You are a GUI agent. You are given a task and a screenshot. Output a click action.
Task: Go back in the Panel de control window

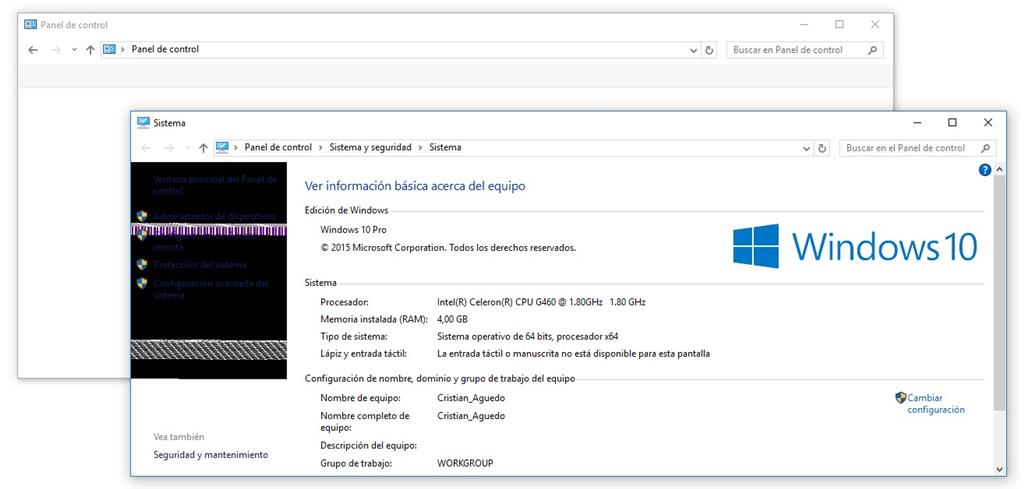[x=33, y=50]
